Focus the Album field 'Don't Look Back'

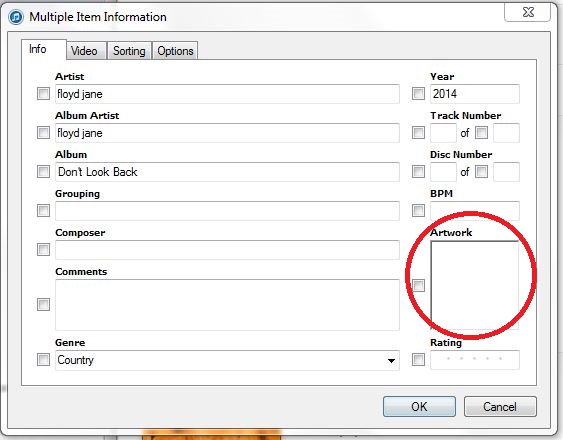click(x=227, y=172)
